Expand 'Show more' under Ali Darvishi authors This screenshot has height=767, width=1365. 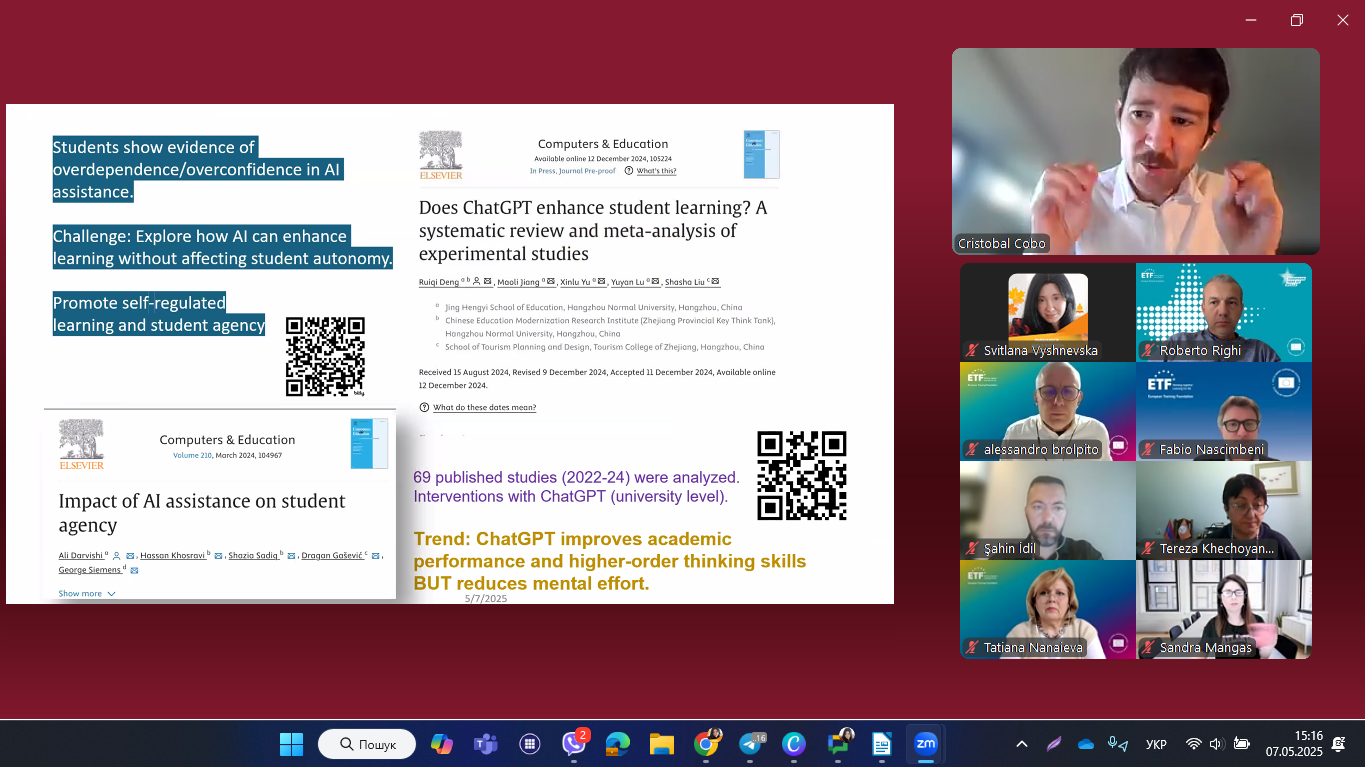pyautogui.click(x=87, y=593)
